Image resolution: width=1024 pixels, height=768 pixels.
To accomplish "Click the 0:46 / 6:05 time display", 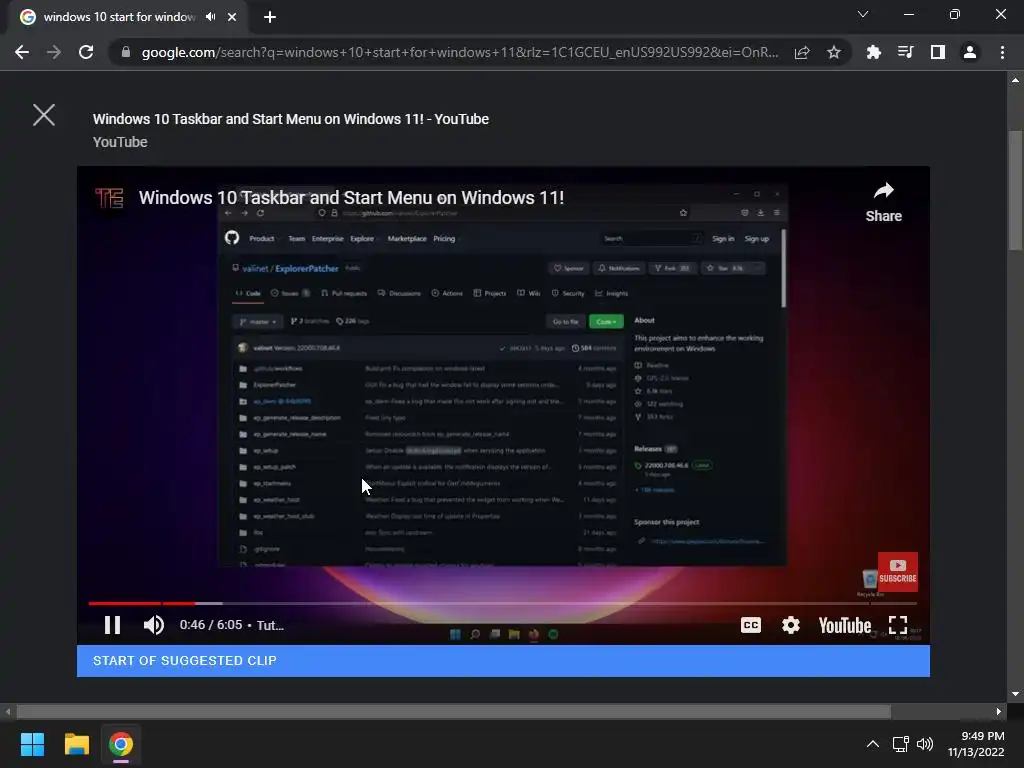I will 211,625.
